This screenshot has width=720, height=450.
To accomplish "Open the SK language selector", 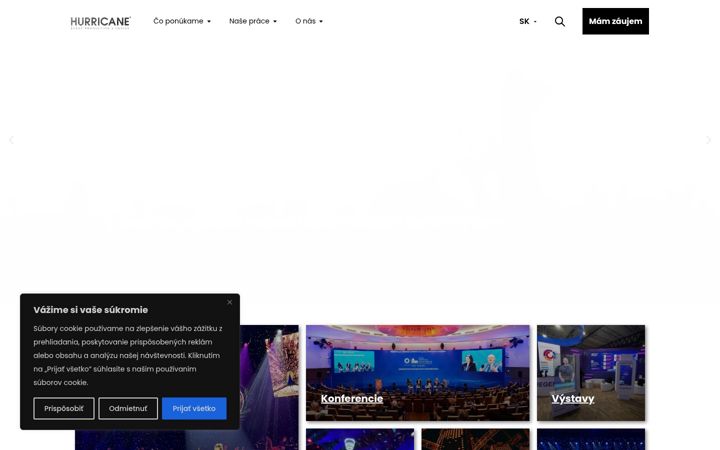I will pos(528,21).
